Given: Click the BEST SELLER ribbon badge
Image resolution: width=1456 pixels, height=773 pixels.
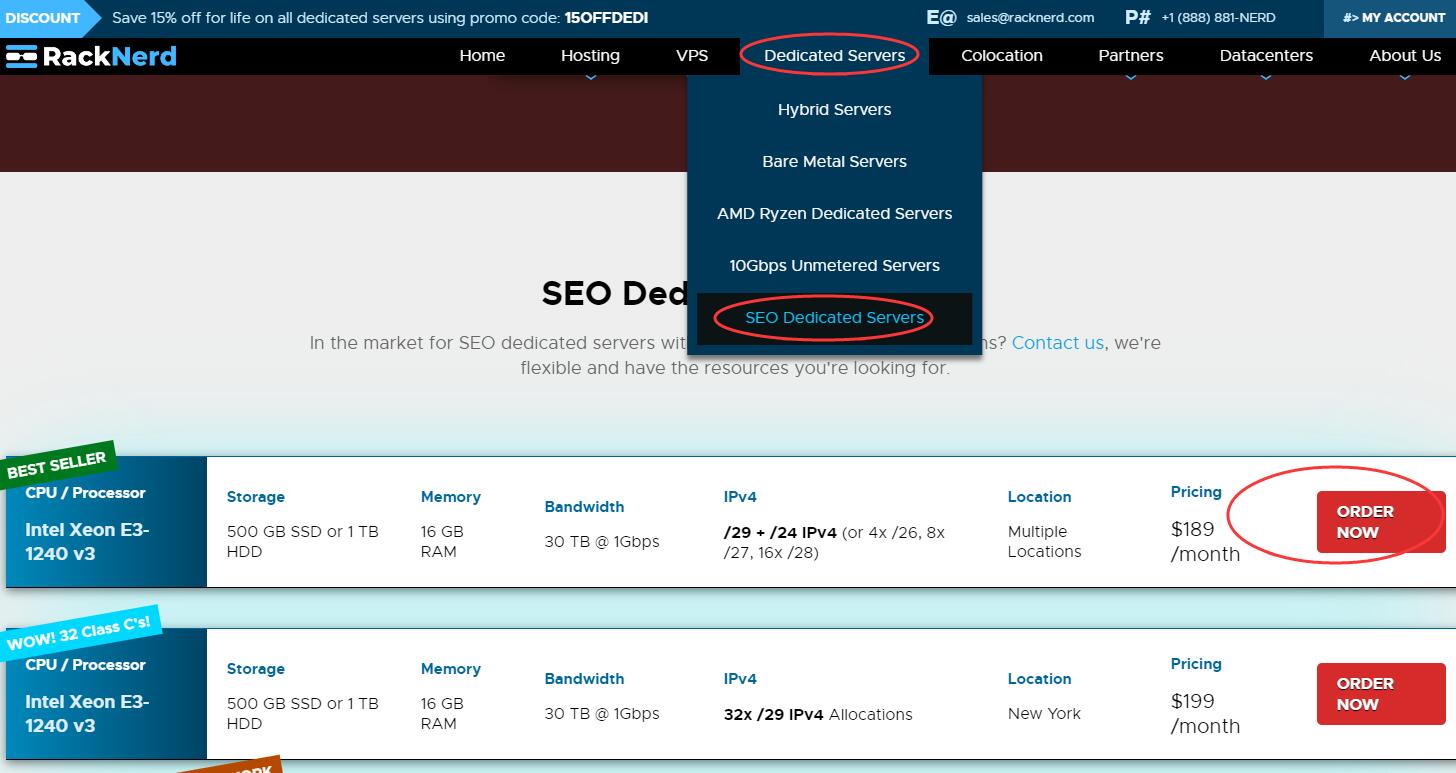Looking at the screenshot, I should (57, 465).
